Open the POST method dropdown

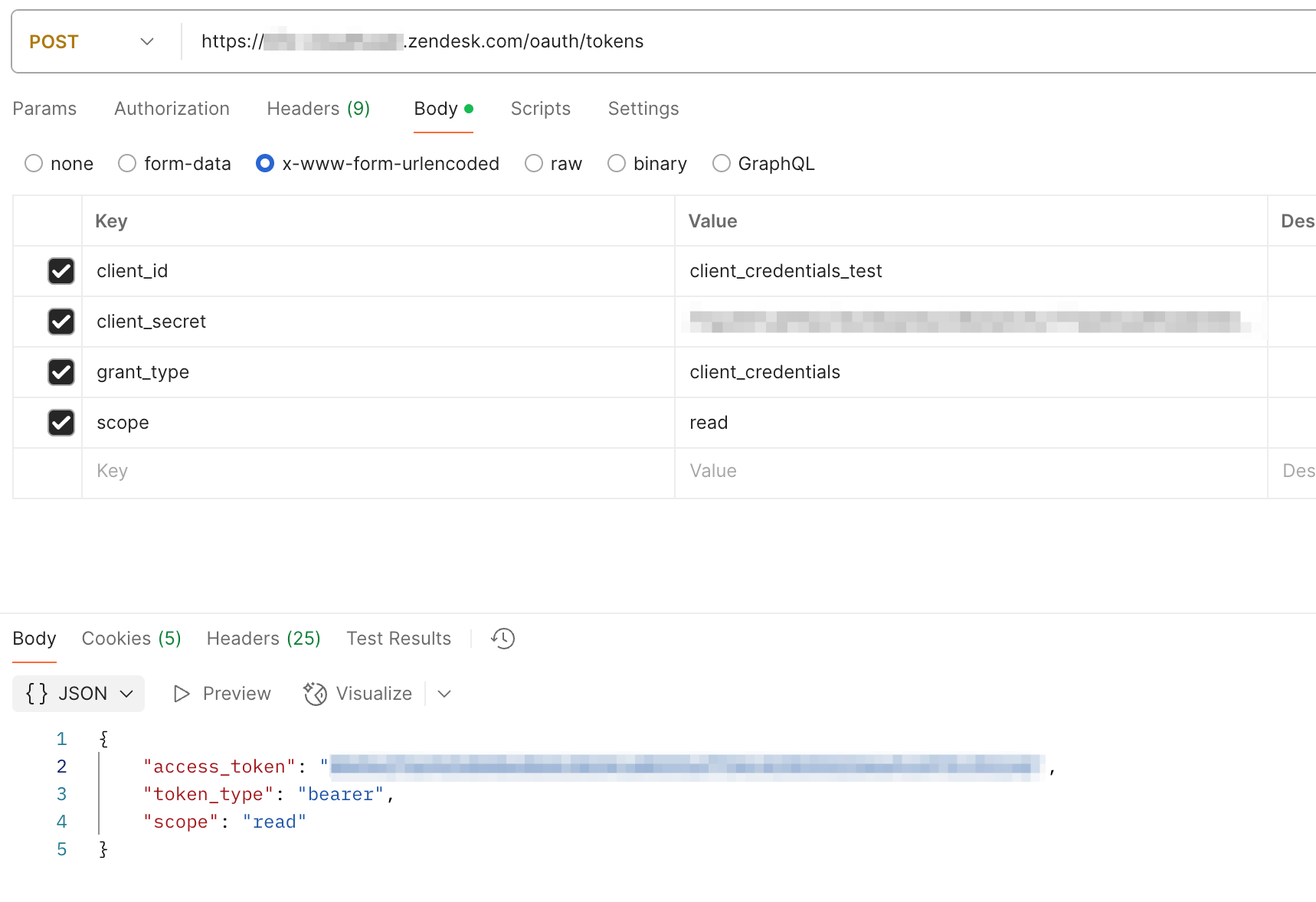point(92,42)
